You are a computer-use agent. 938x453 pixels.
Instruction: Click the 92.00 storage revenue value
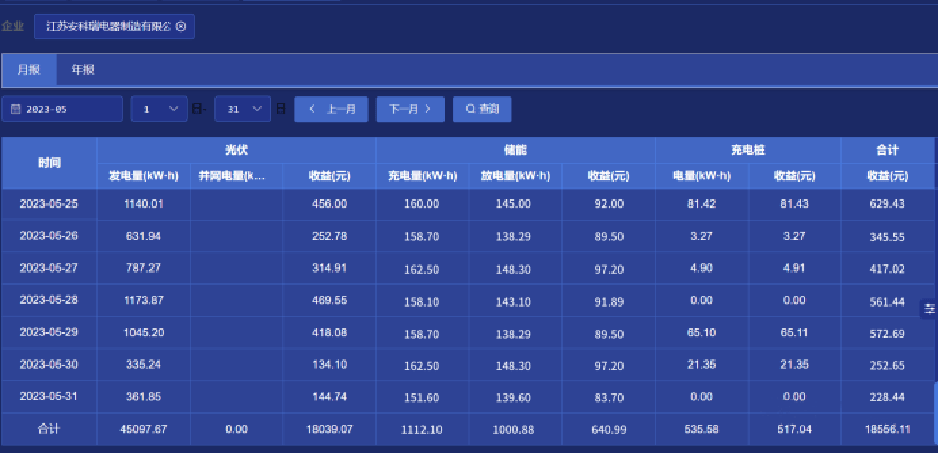point(609,204)
